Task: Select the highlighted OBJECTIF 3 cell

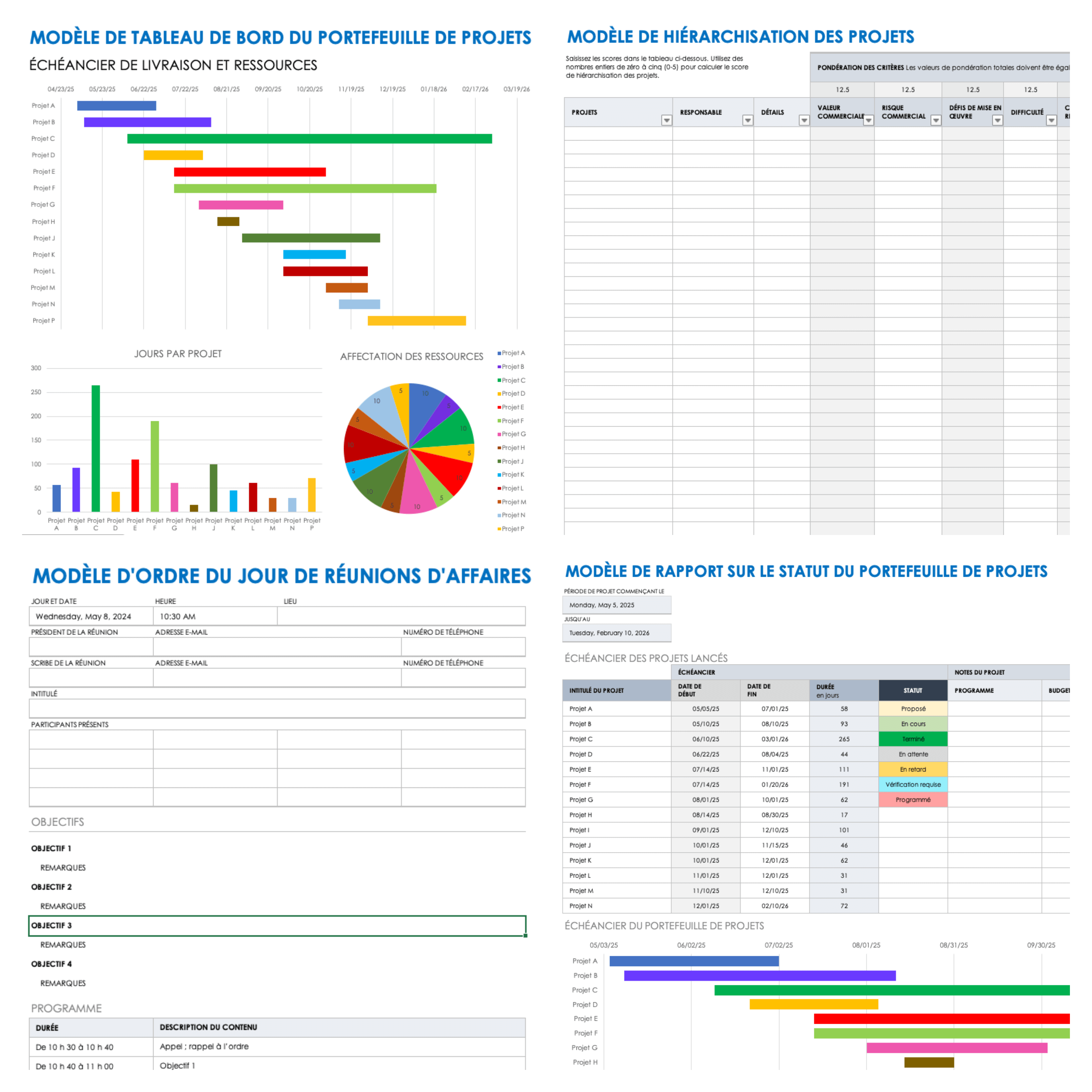Action: pos(278,926)
